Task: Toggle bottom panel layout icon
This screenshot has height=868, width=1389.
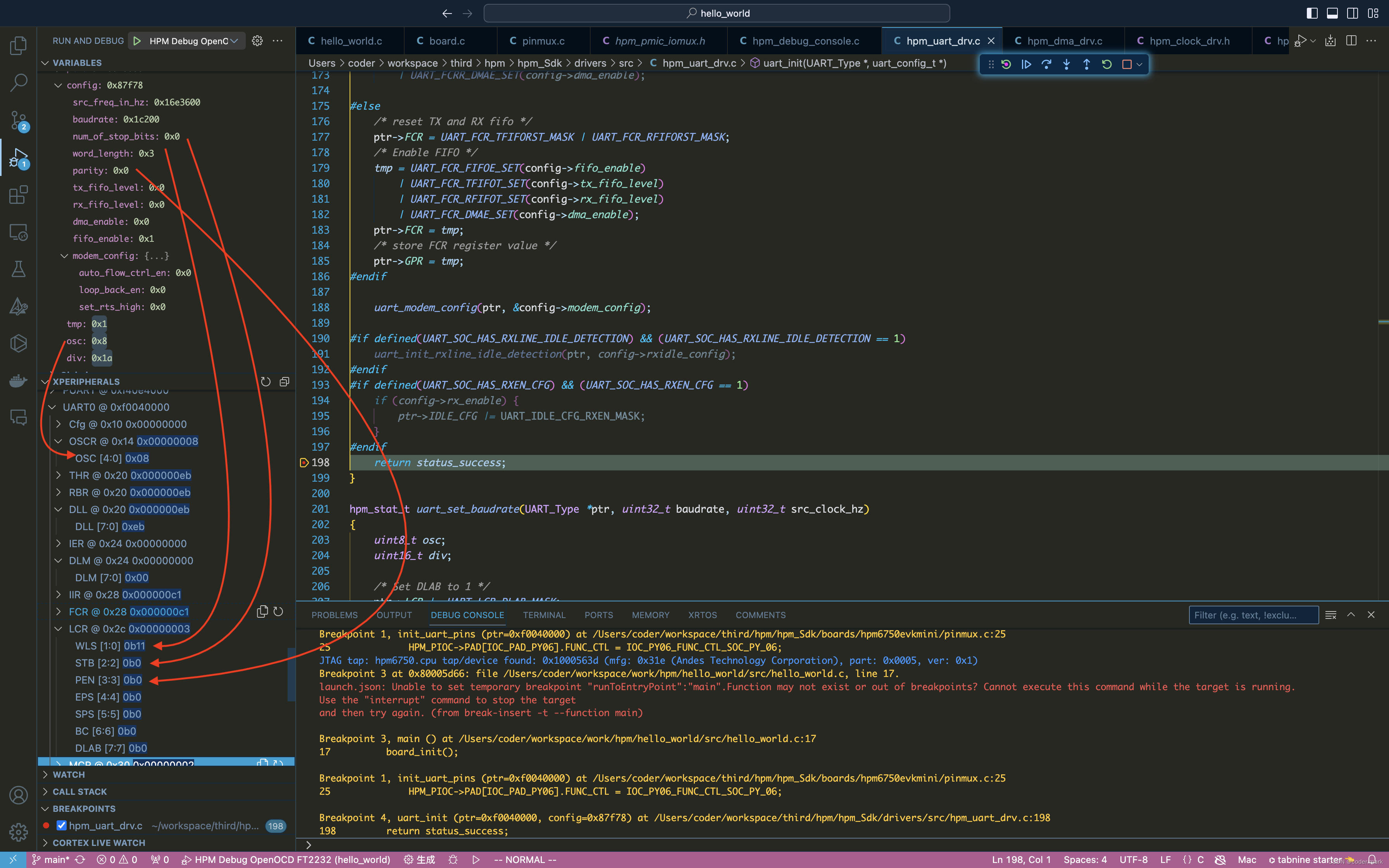Action: click(x=1332, y=13)
